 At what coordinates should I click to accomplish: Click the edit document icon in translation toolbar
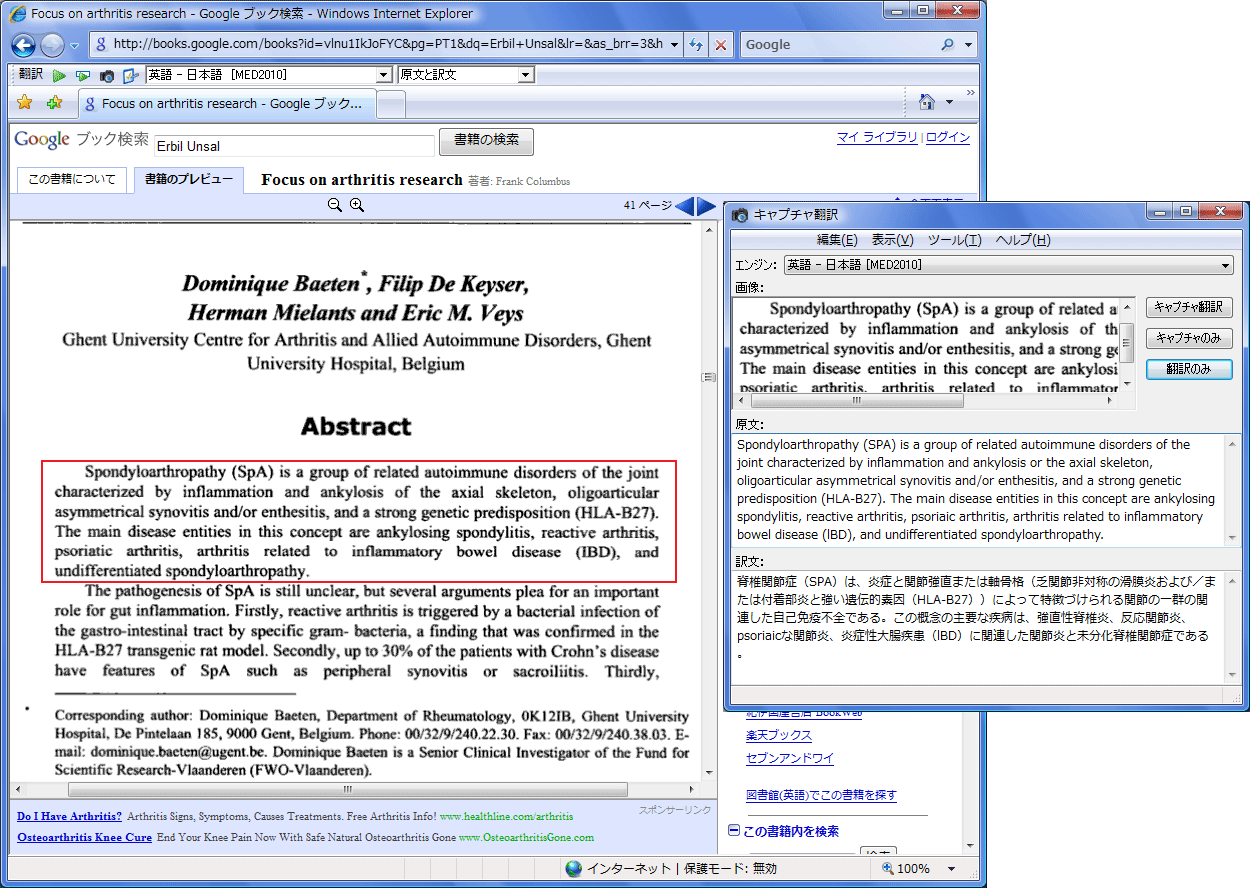[130, 75]
